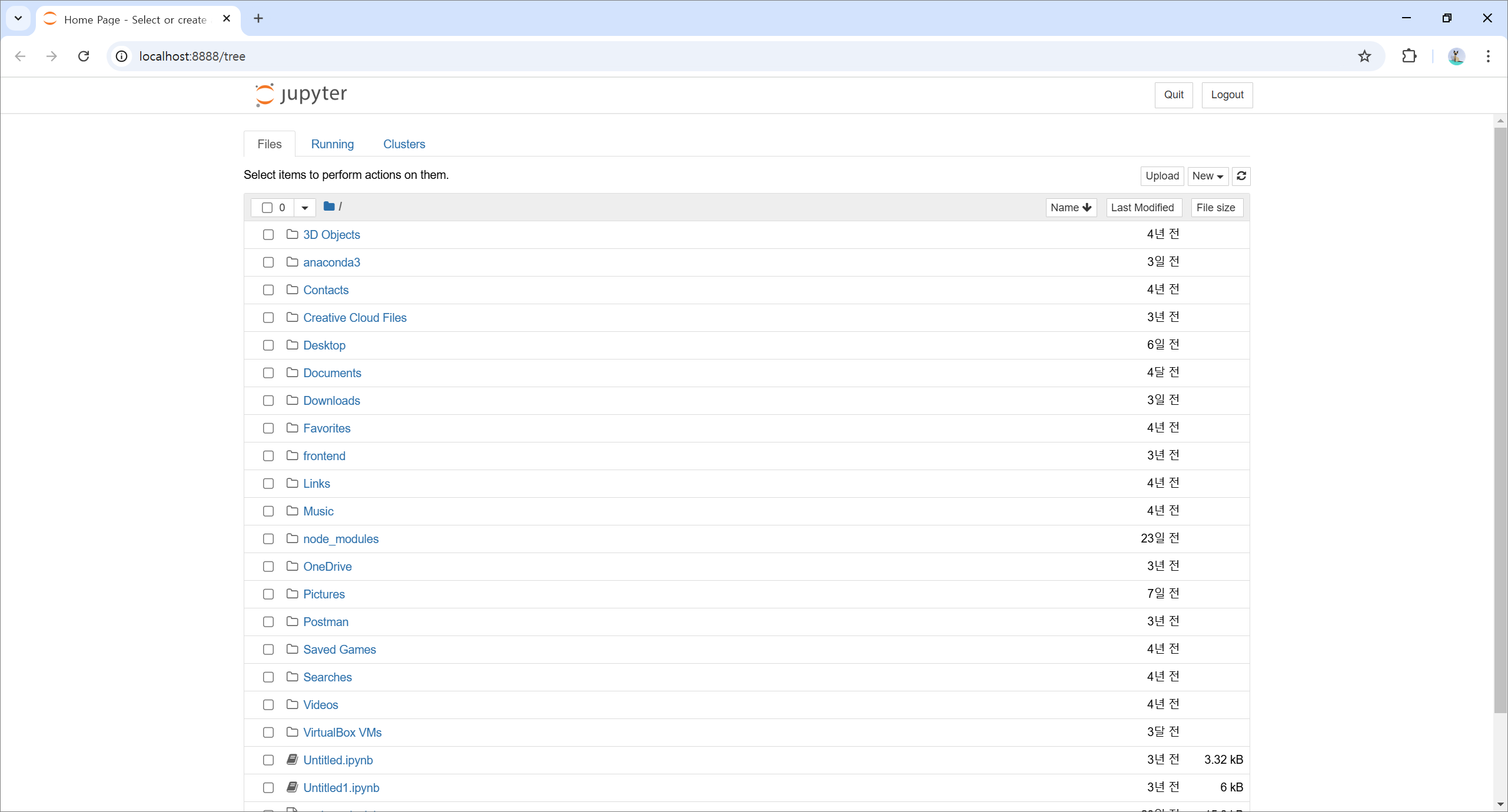Switch to the Running tab
The height and width of the screenshot is (812, 1508).
[x=332, y=144]
